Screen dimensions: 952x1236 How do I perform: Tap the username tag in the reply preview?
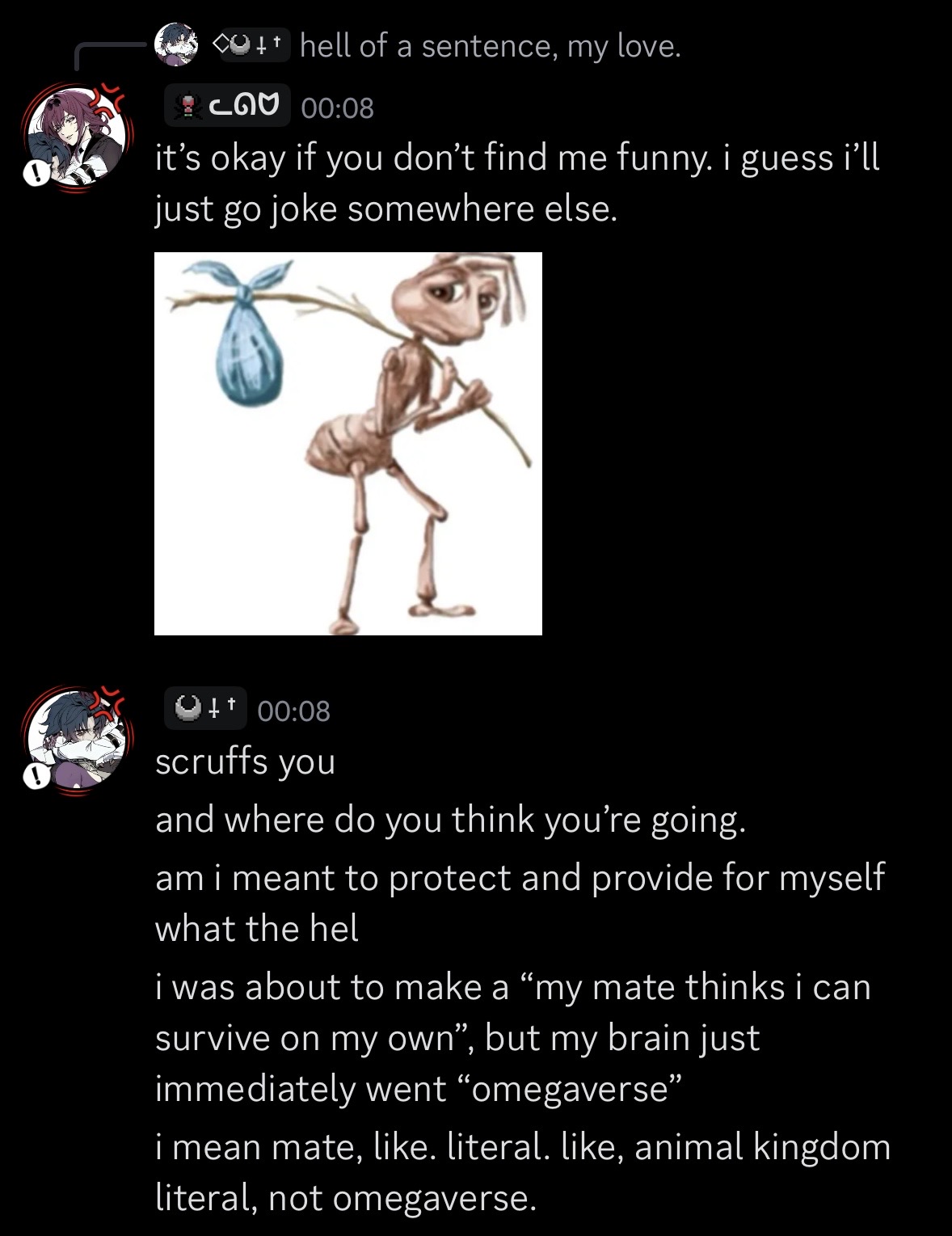click(x=251, y=46)
